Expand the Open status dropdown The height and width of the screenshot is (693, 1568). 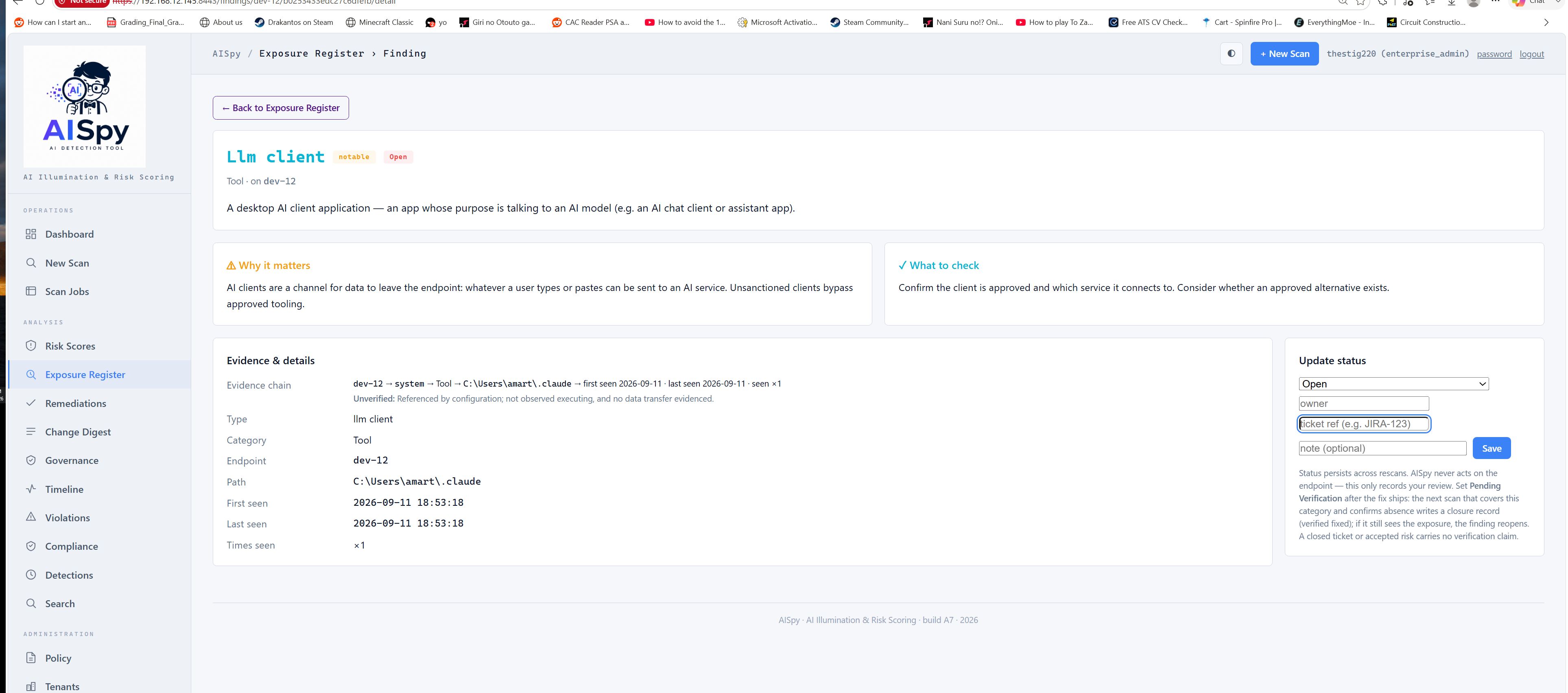pos(1393,384)
